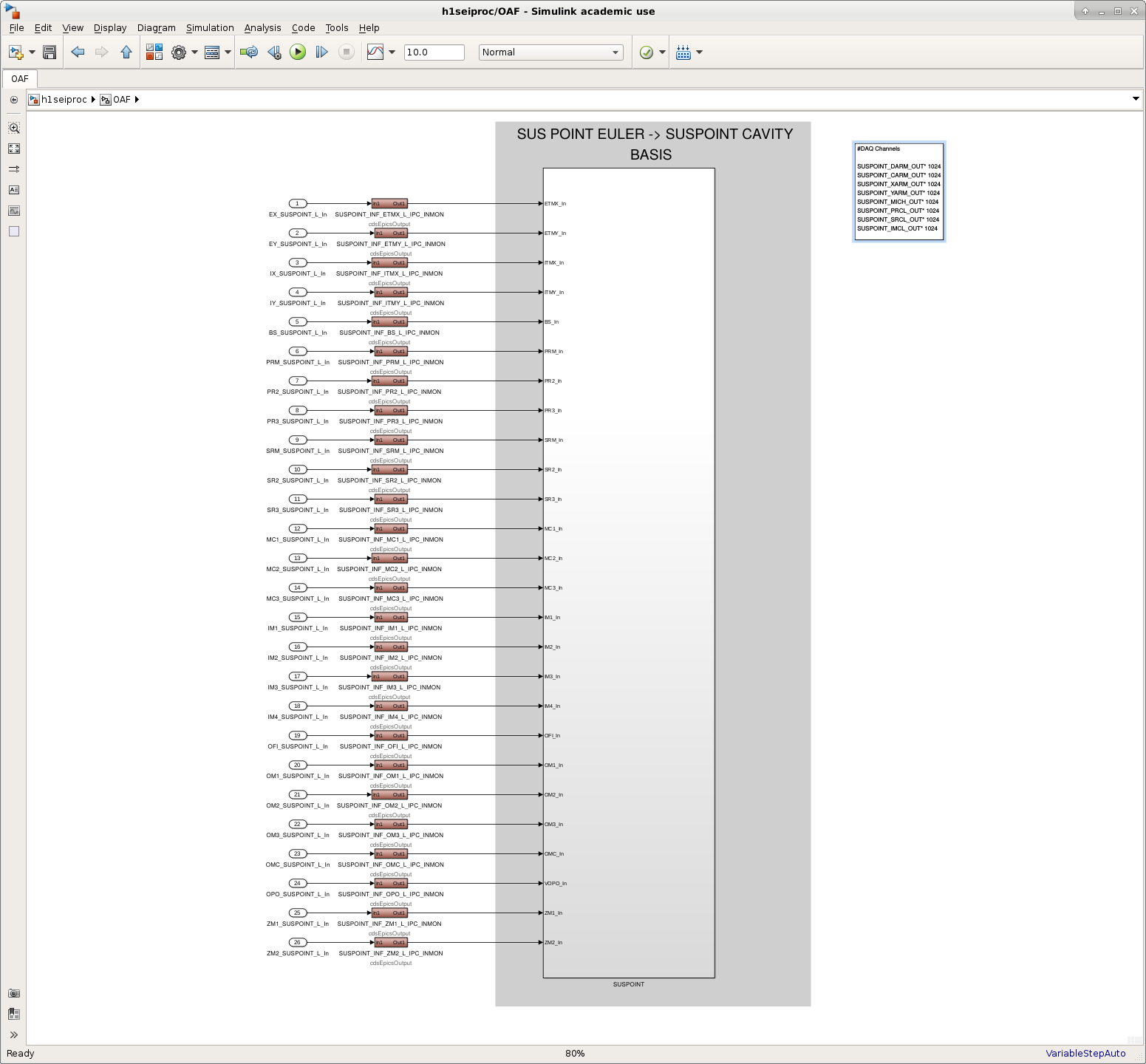Save the model with the floppy disk icon
Viewport: 1146px width, 1064px height.
pyautogui.click(x=50, y=52)
